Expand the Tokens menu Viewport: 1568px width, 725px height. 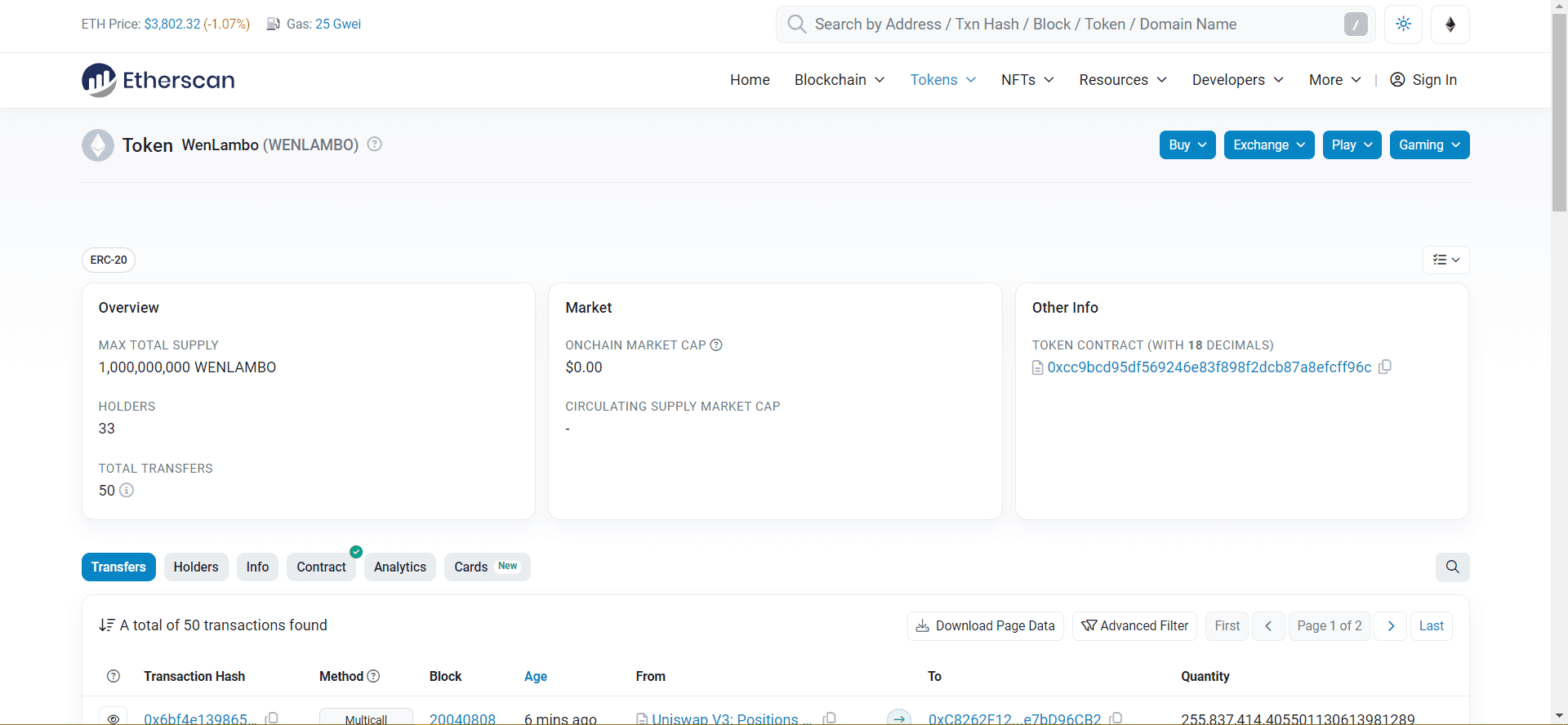point(943,80)
